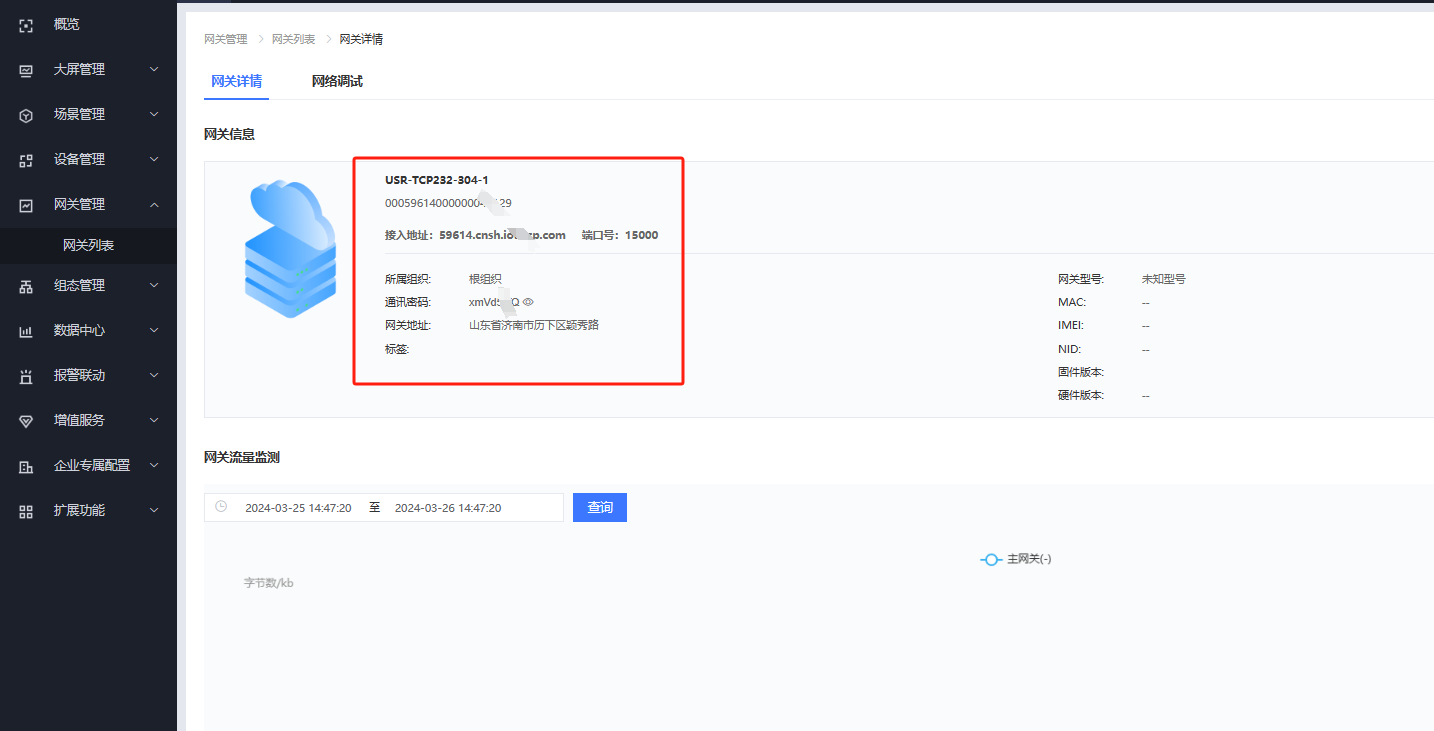This screenshot has width=1434, height=731.
Task: Select the 网关详情 tab
Action: click(x=237, y=82)
